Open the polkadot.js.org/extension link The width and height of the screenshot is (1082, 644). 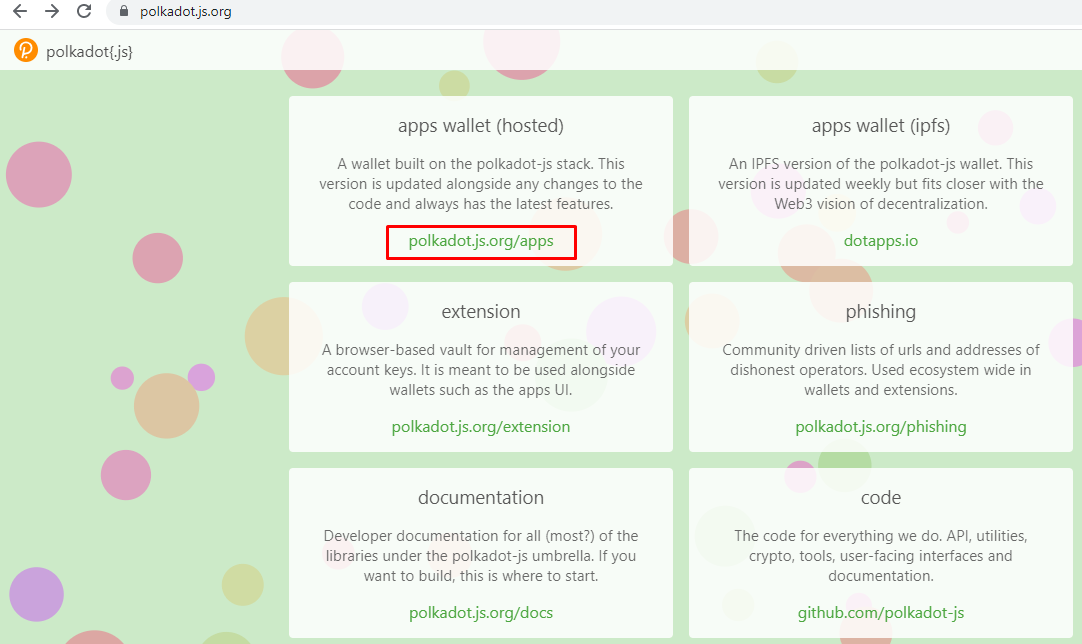pyautogui.click(x=481, y=427)
